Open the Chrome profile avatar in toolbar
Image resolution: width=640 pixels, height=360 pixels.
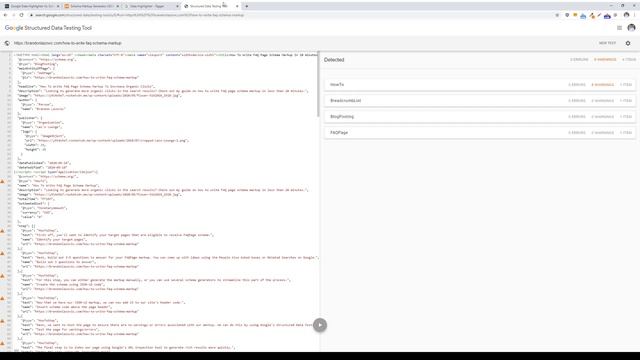click(627, 15)
